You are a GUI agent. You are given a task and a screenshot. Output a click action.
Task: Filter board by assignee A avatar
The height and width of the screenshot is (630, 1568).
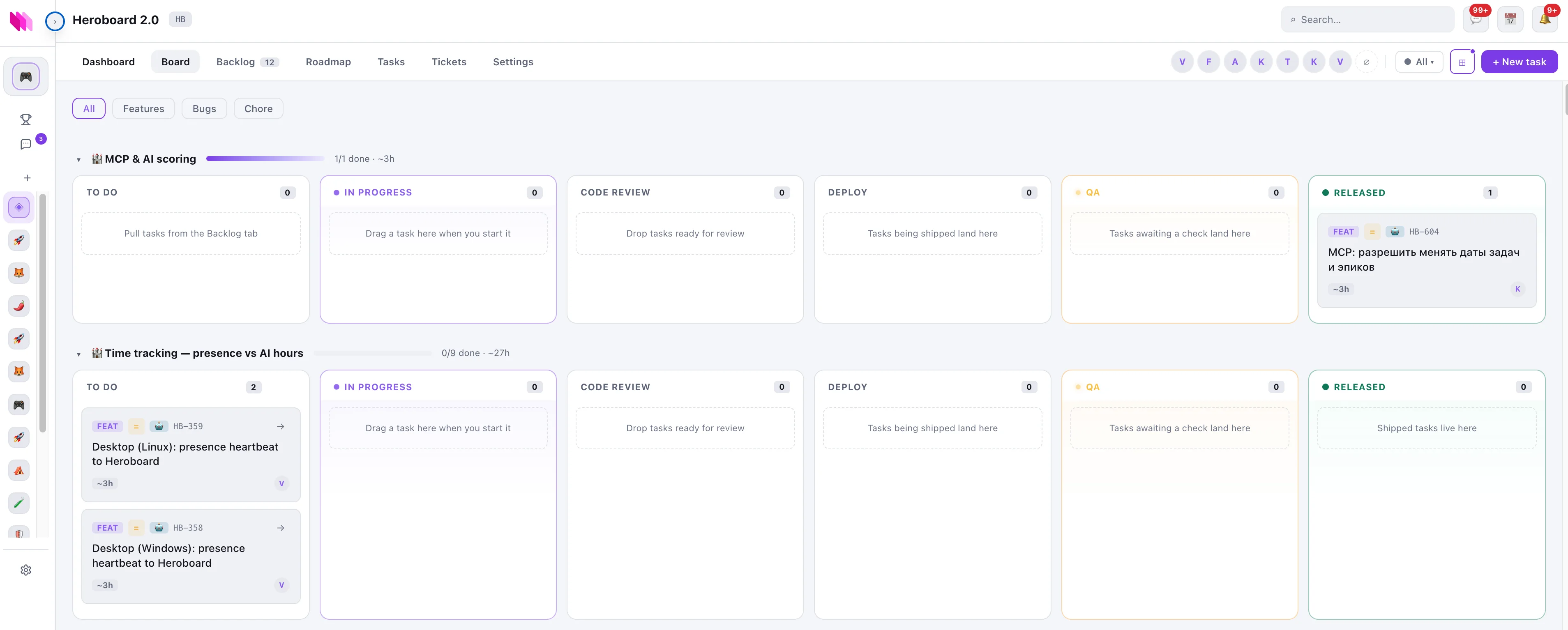pyautogui.click(x=1234, y=62)
